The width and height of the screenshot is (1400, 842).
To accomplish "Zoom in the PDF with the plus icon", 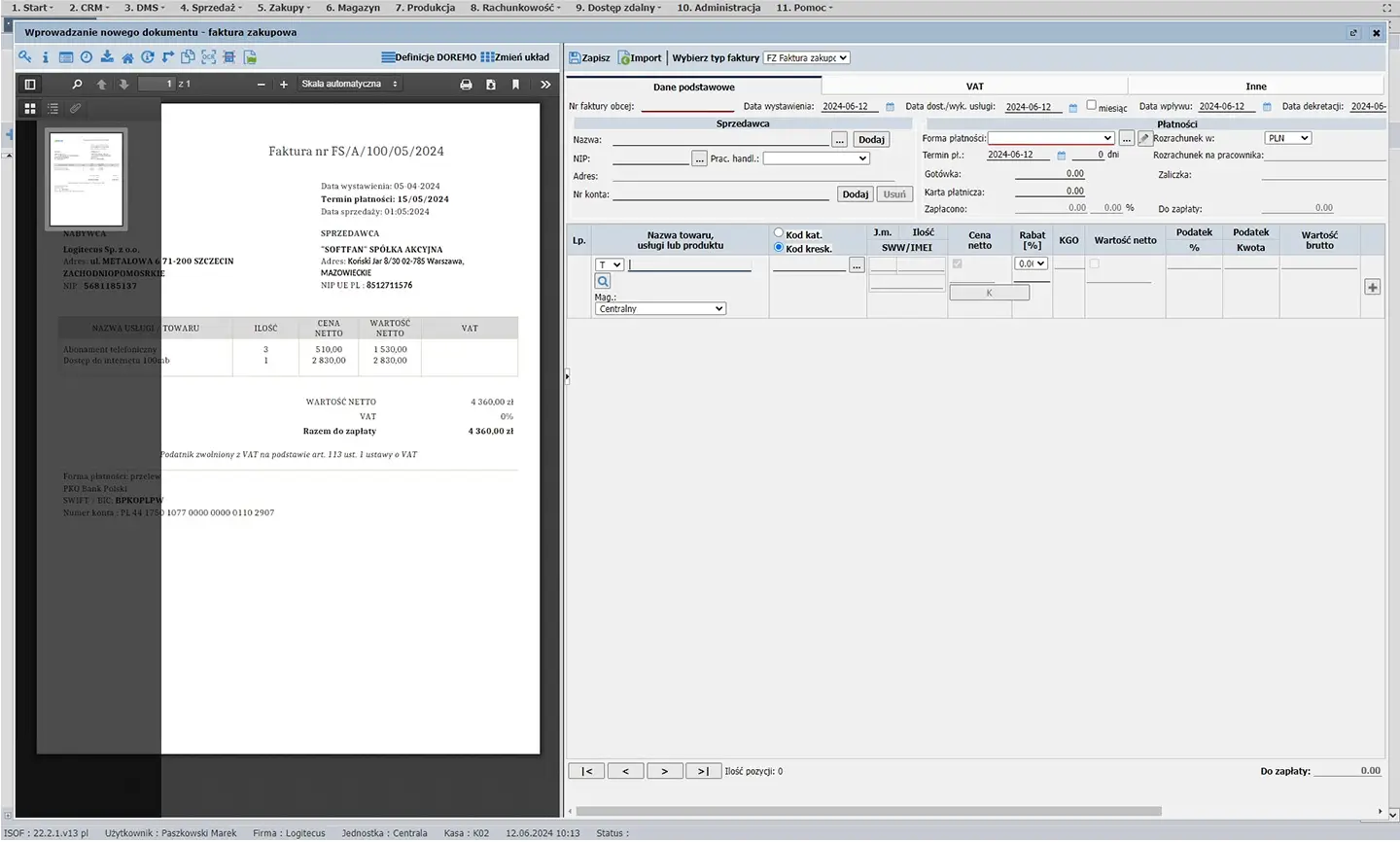I will [284, 85].
